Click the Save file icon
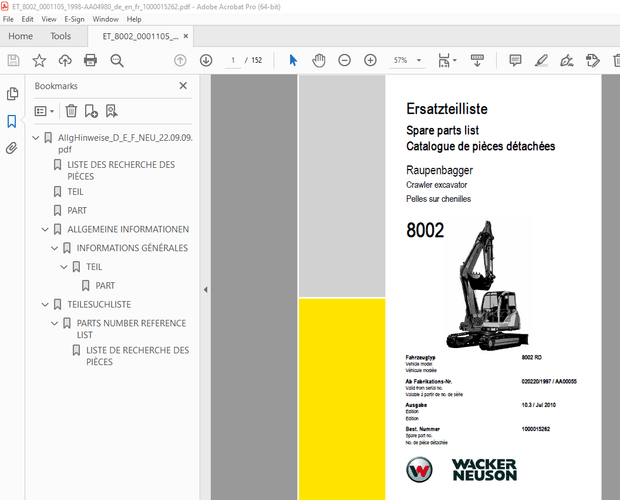The image size is (620, 500). (x=13, y=60)
